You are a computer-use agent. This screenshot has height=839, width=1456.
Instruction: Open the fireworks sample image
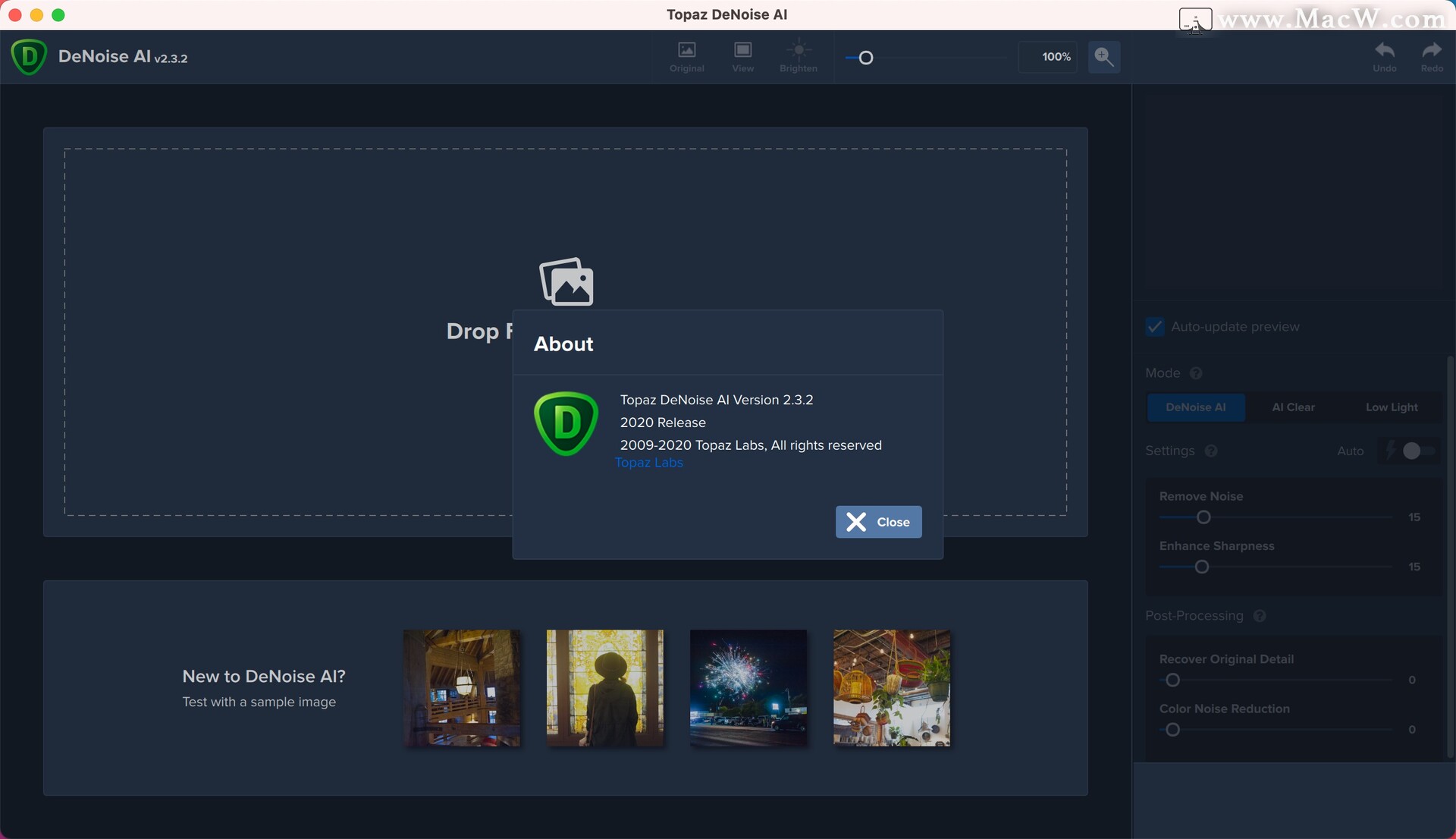(748, 687)
